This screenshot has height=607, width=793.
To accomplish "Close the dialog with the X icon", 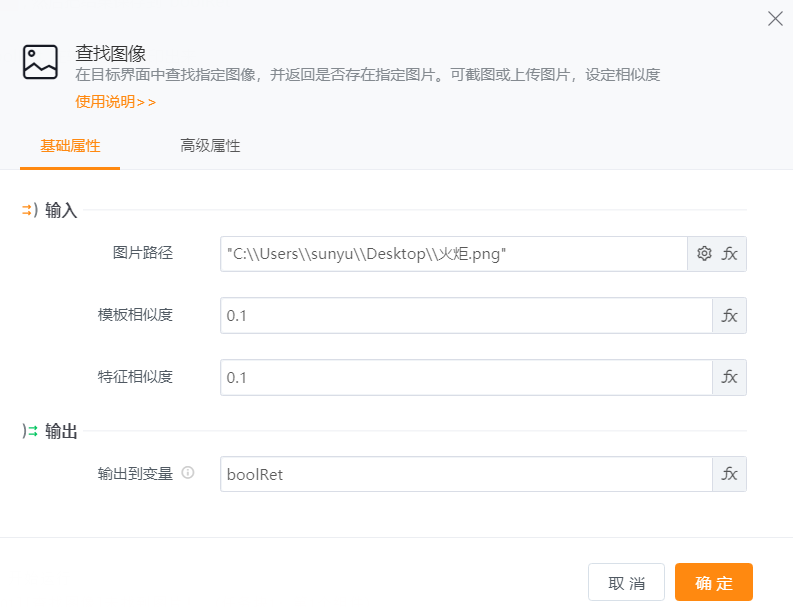I will coord(774,19).
